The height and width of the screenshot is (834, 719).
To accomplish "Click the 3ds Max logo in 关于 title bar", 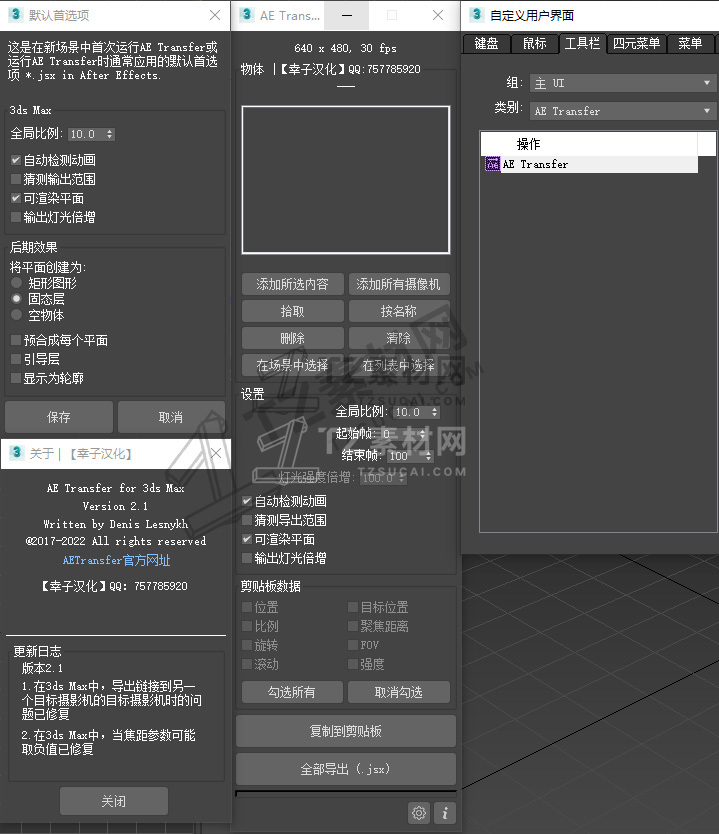I will [x=16, y=453].
